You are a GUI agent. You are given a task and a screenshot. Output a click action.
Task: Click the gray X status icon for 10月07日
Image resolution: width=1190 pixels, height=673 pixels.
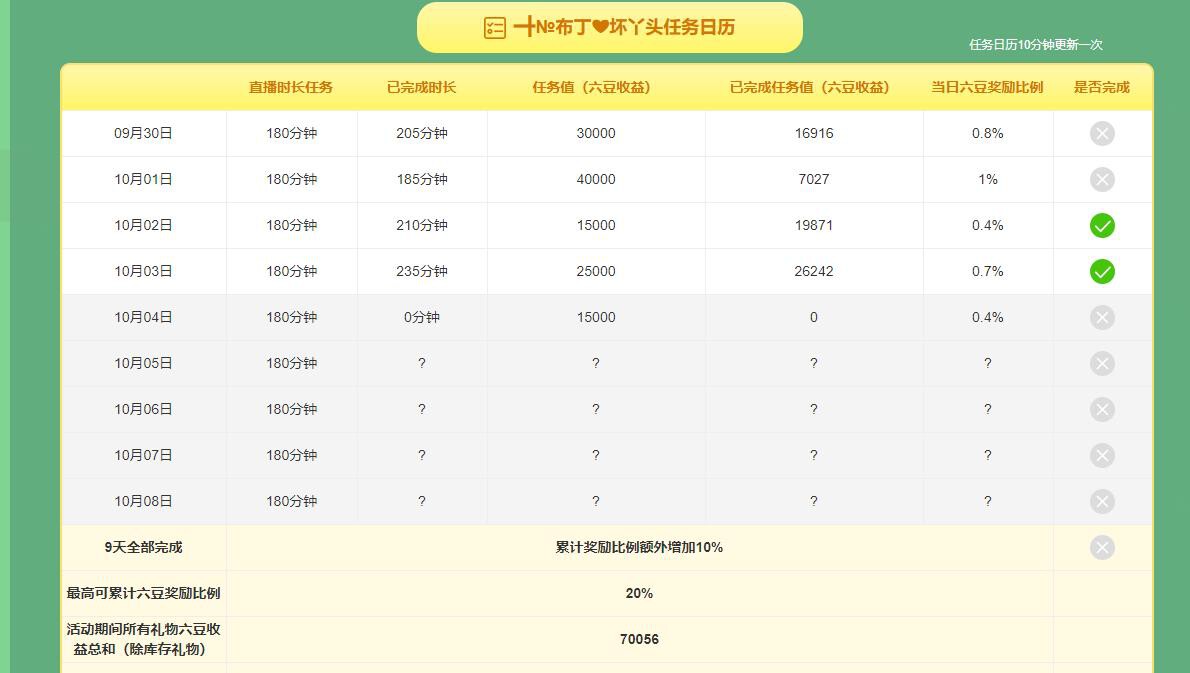pyautogui.click(x=1102, y=455)
